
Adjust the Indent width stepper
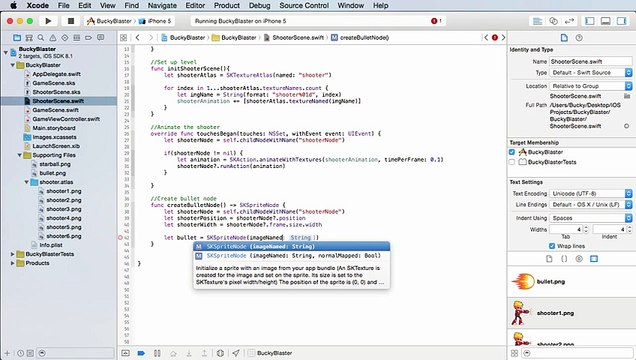pyautogui.click(x=629, y=229)
